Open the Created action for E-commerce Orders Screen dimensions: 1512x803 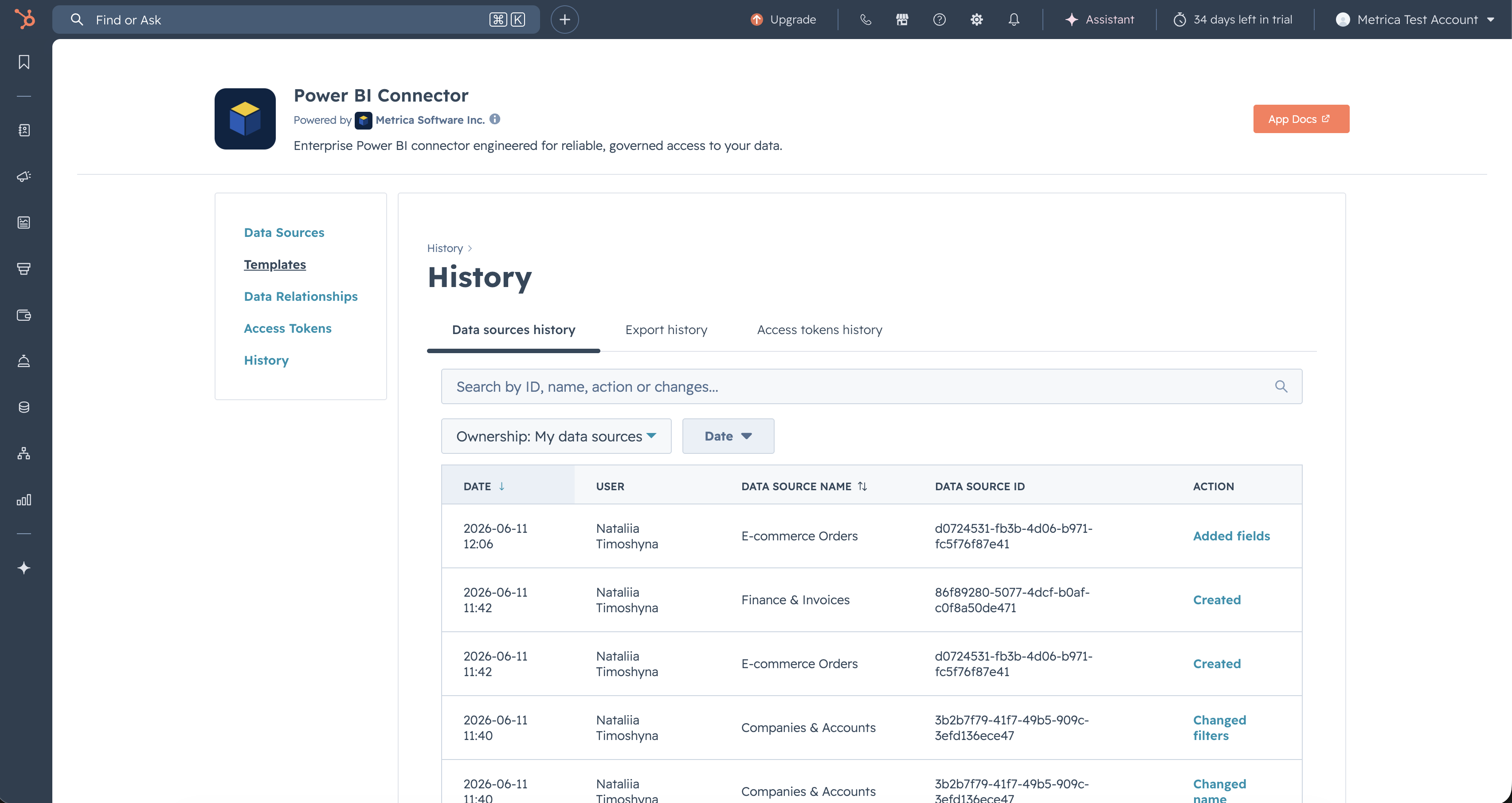(1217, 664)
